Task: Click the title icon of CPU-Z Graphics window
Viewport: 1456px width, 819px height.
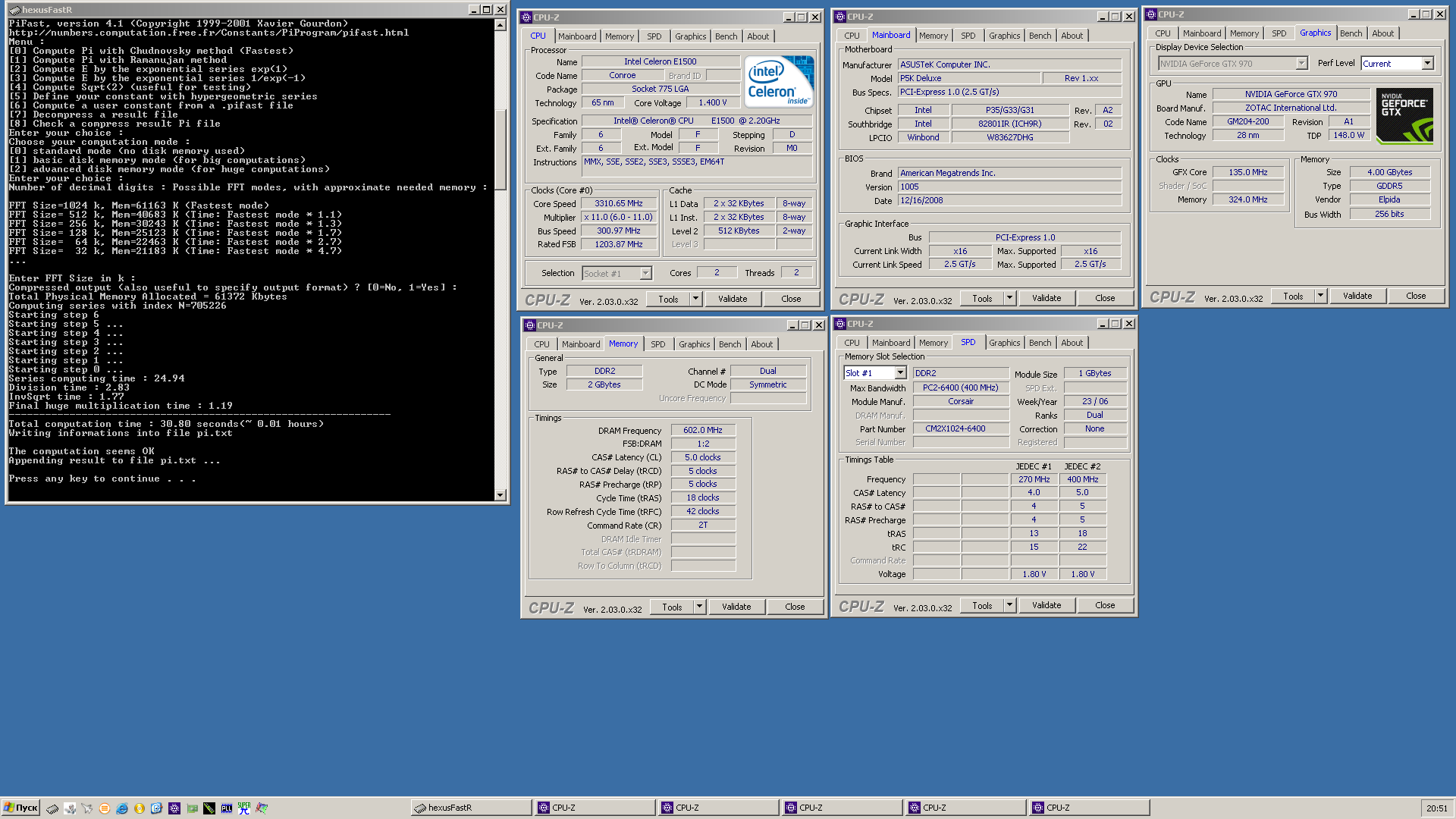Action: [x=1151, y=14]
